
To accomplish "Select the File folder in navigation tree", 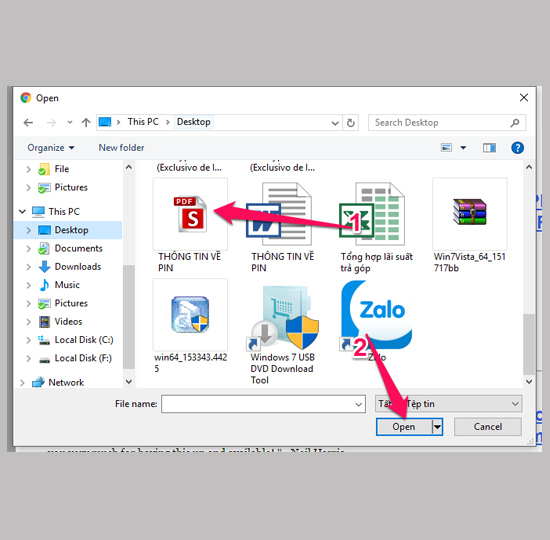I will point(62,169).
